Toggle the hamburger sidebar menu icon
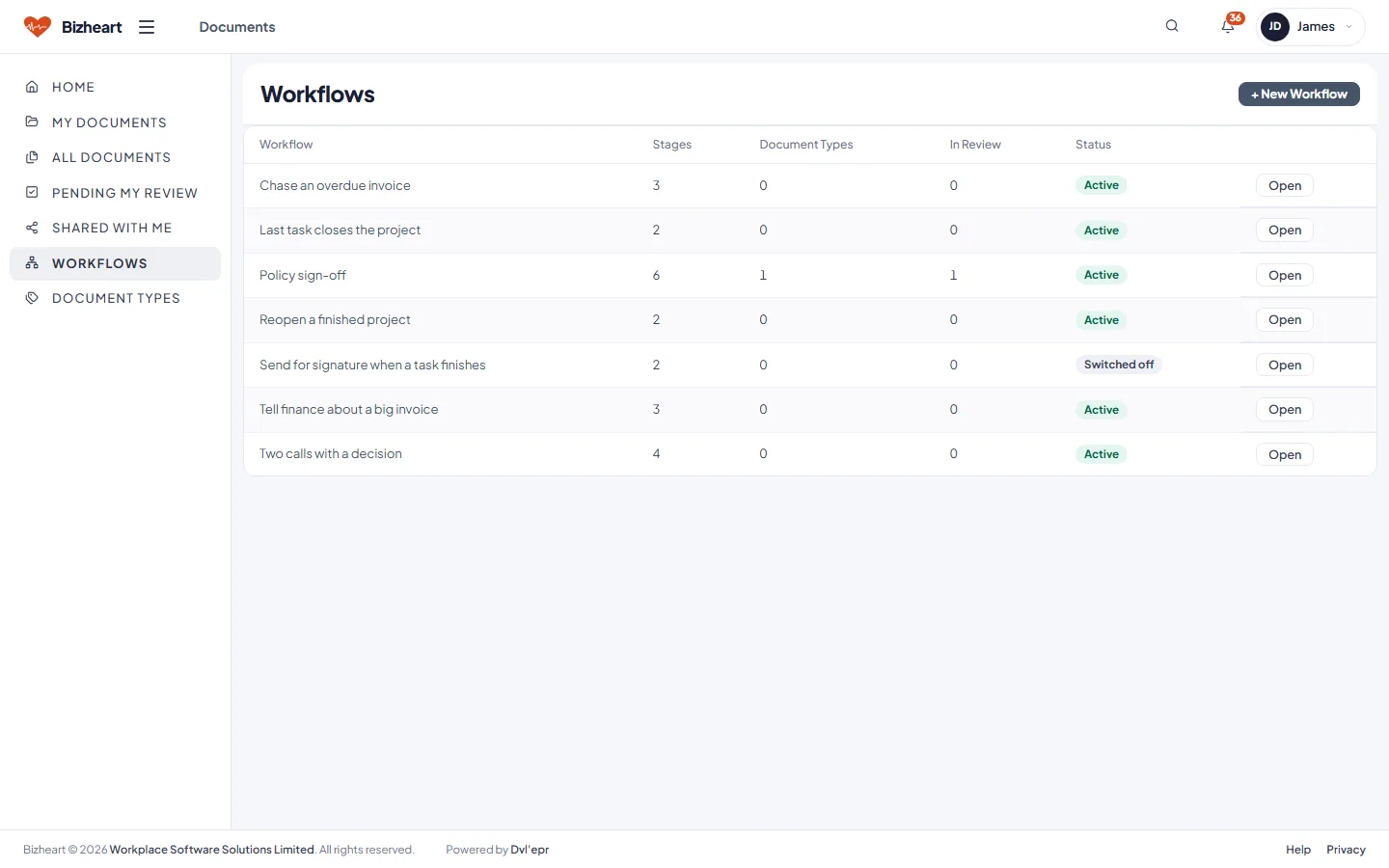This screenshot has height=868, width=1389. [x=147, y=27]
